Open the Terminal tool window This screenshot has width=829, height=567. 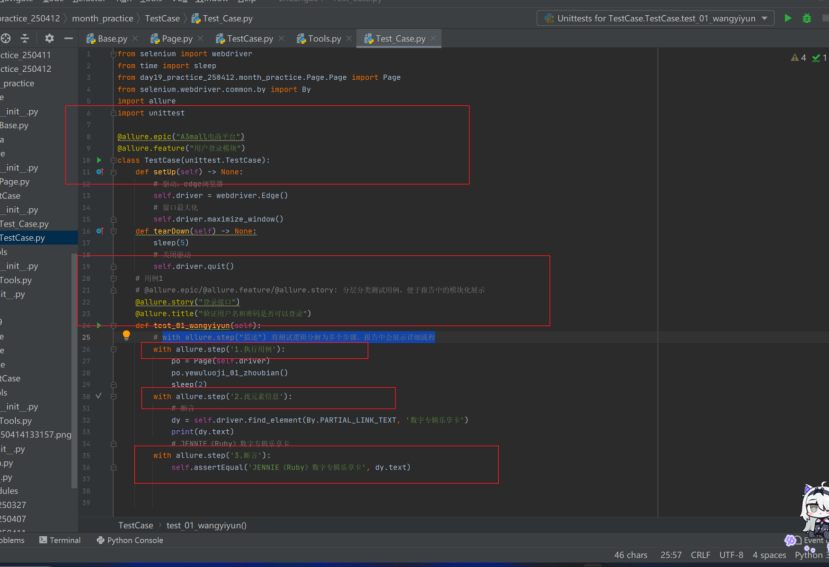(60, 540)
